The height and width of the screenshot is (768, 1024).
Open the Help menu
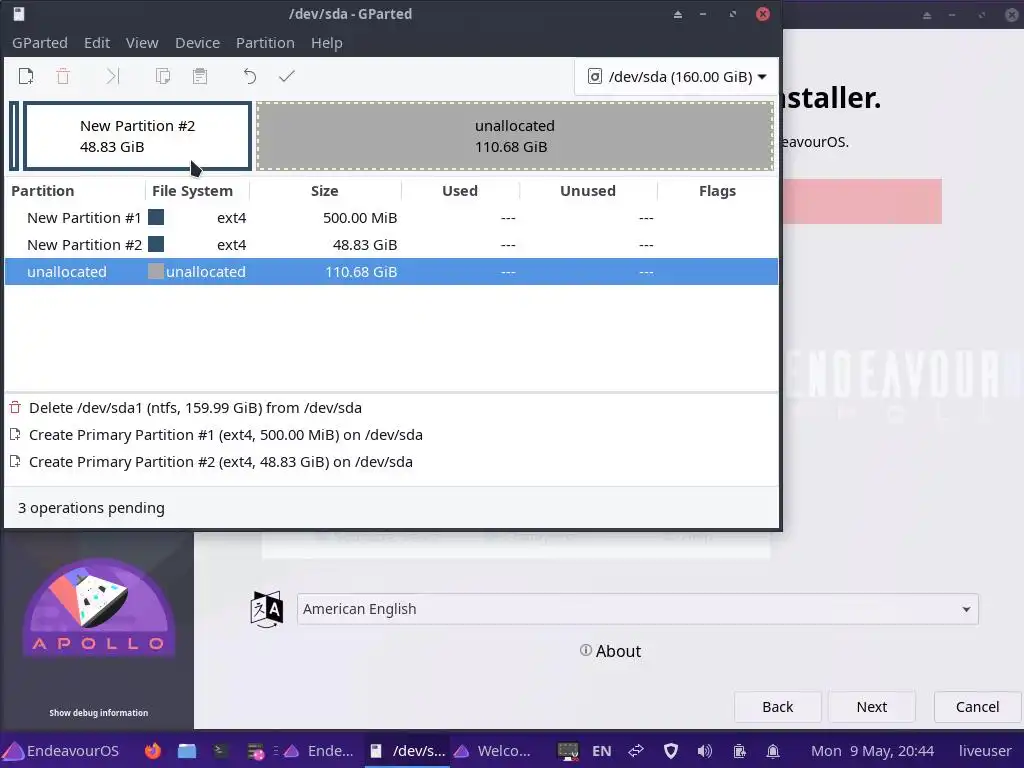[x=327, y=42]
